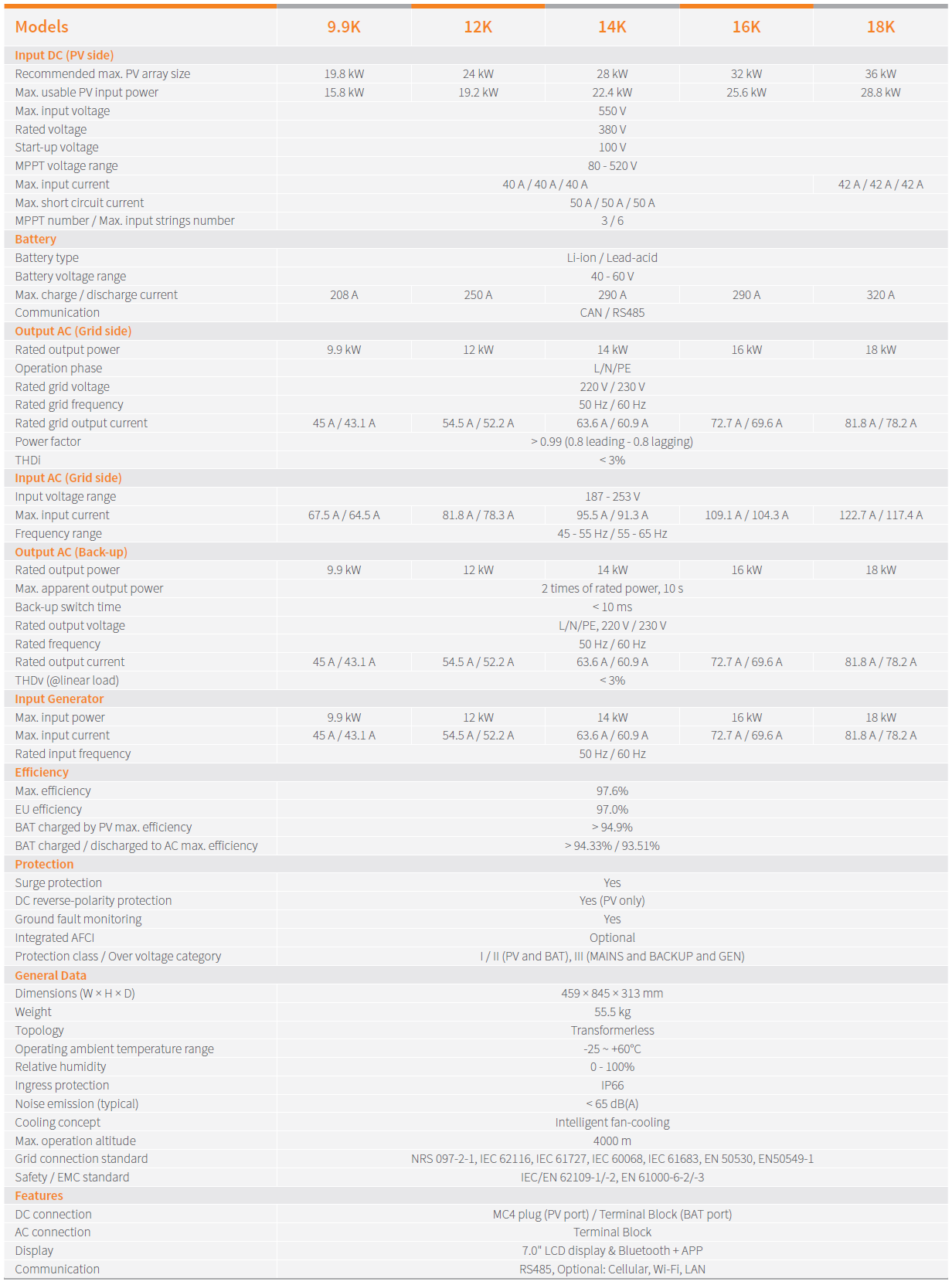Select the Battery type row label
952x1285 pixels.
[x=47, y=258]
